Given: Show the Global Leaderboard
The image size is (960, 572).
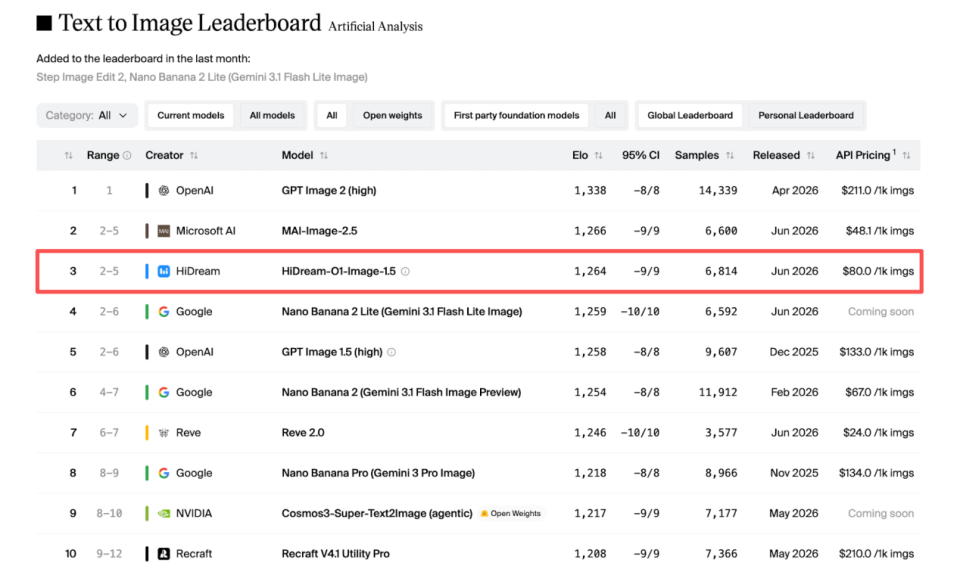Looking at the screenshot, I should point(690,115).
